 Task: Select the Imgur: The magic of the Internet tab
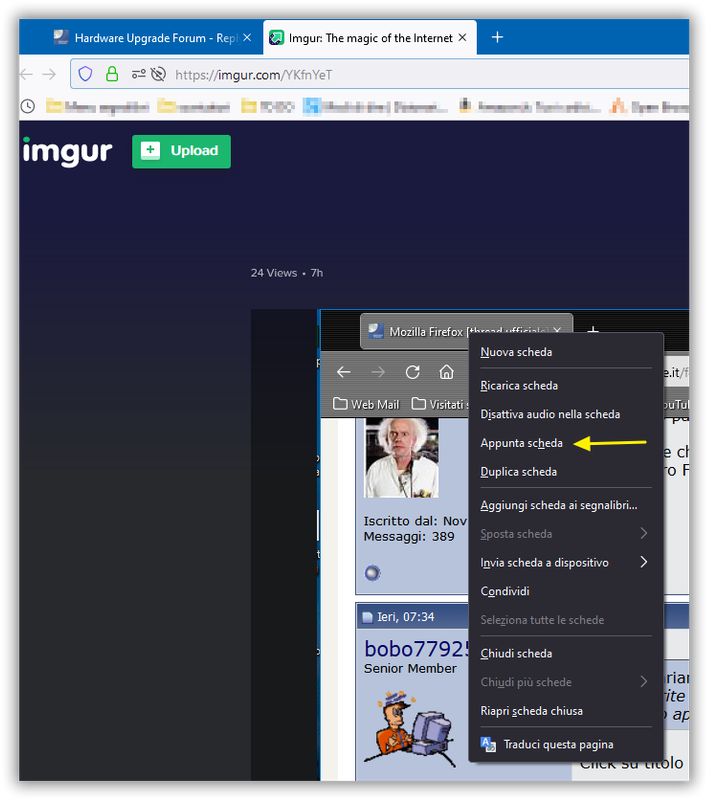click(x=370, y=38)
